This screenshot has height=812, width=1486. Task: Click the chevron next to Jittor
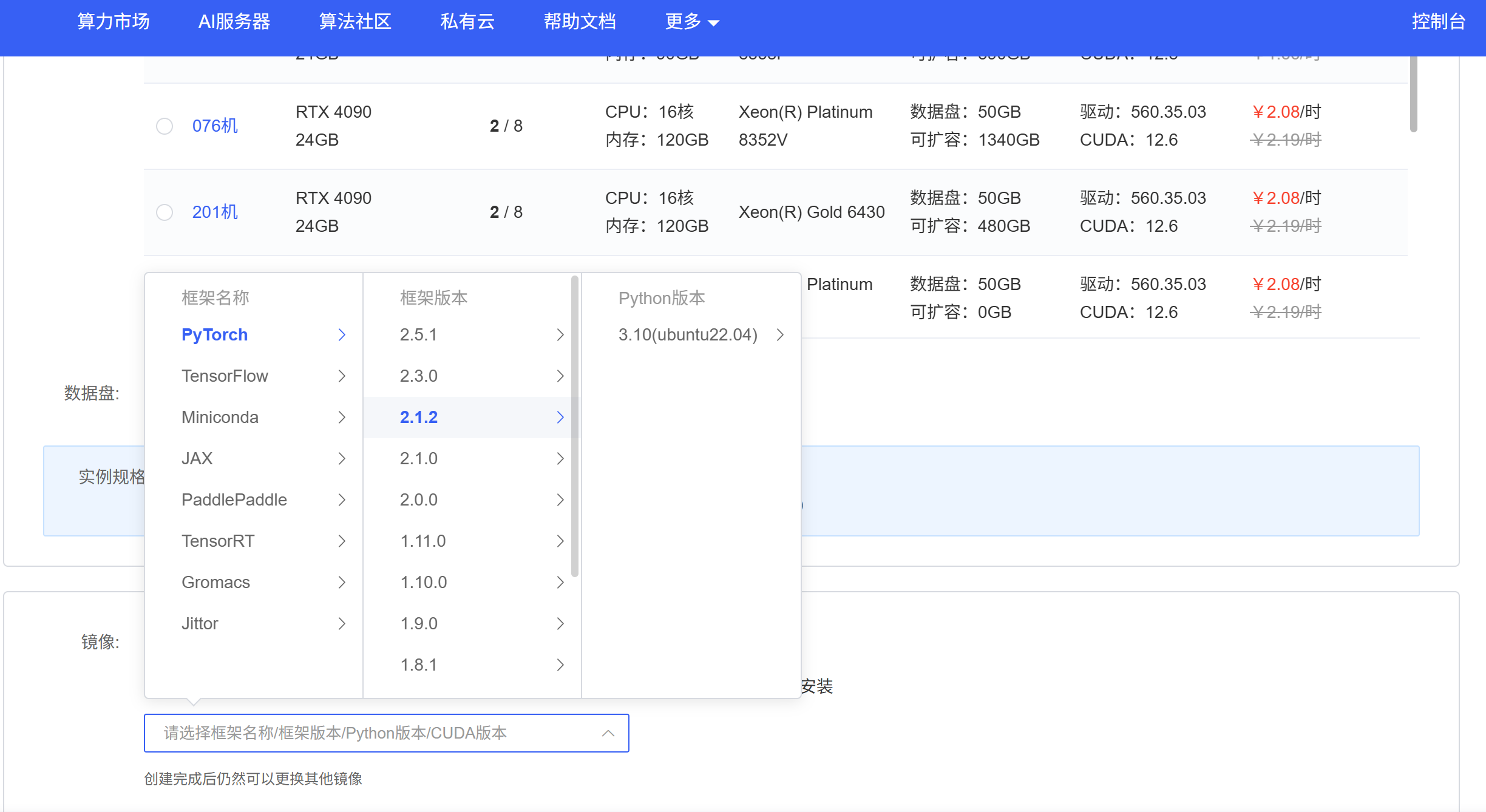click(342, 624)
